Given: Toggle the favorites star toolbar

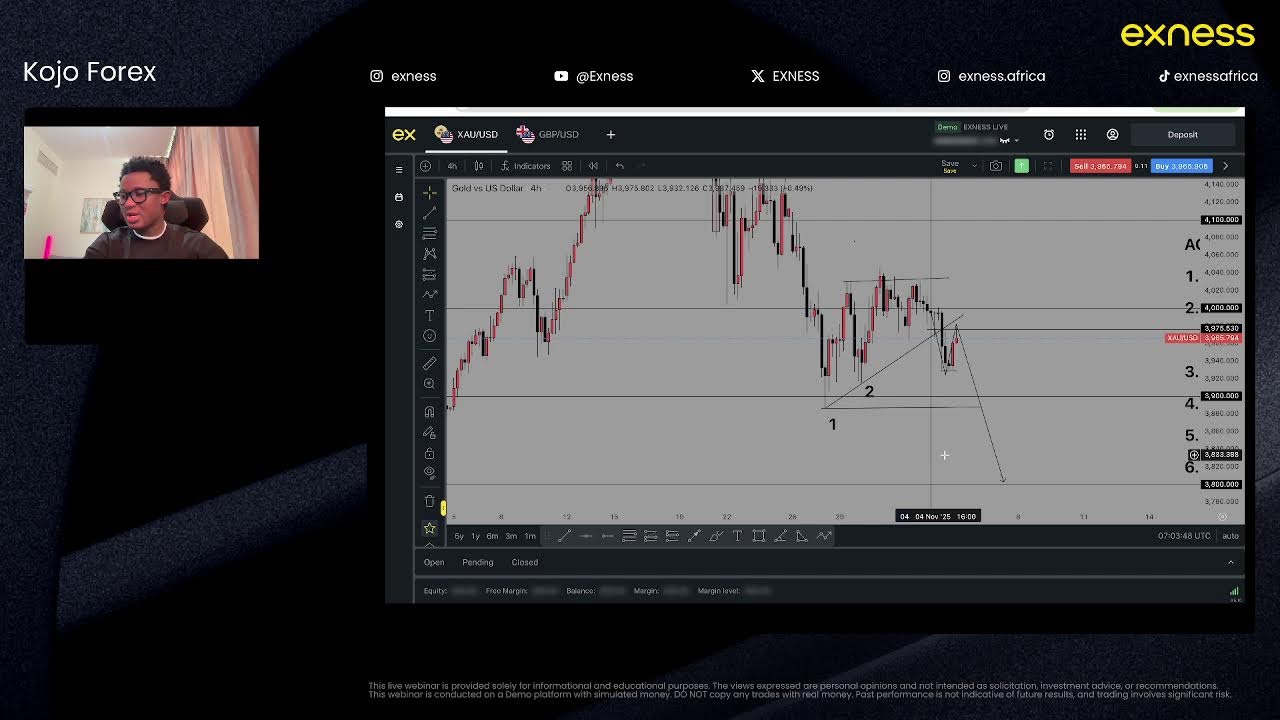Looking at the screenshot, I should (x=429, y=527).
